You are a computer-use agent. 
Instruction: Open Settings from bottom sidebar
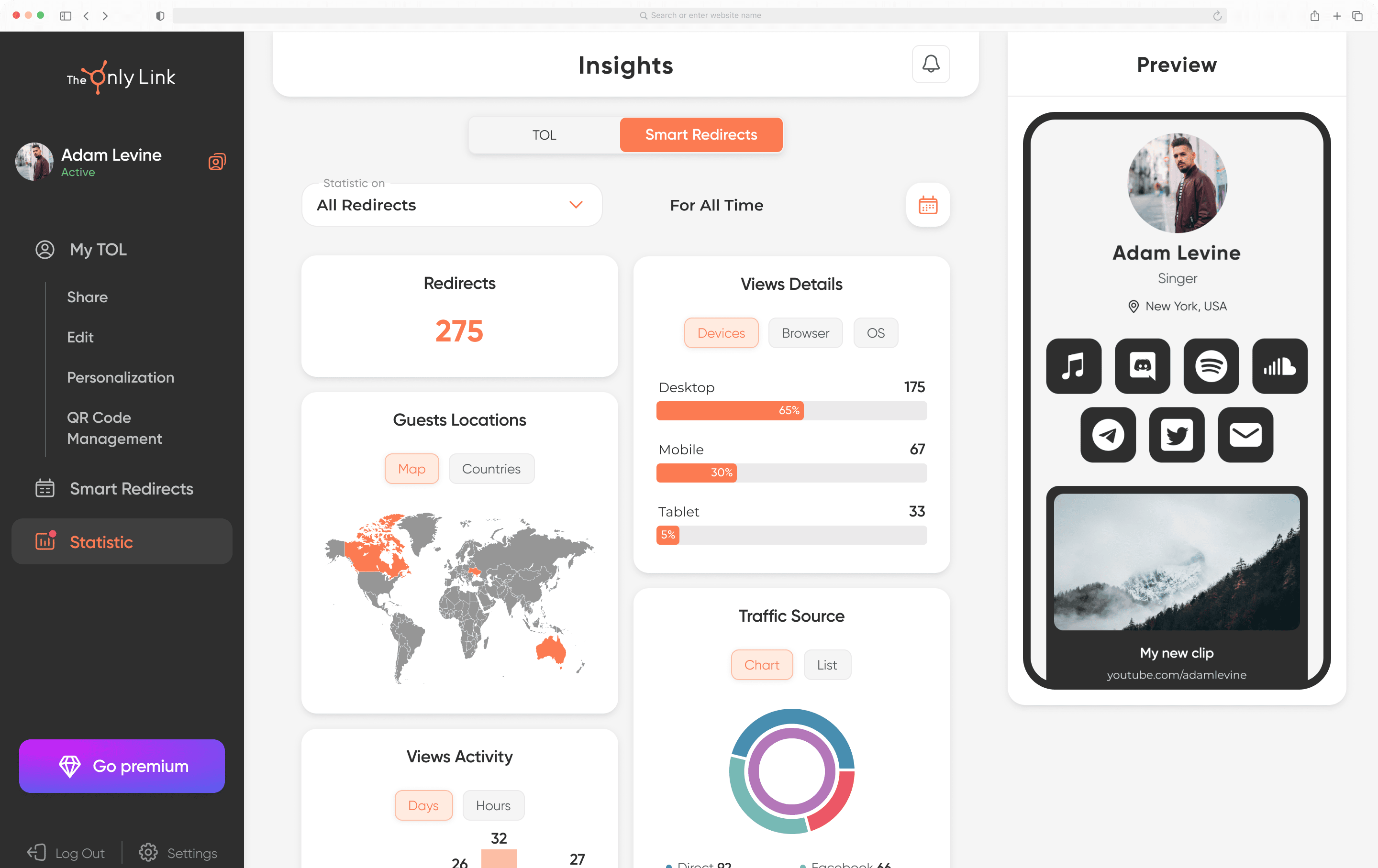pyautogui.click(x=180, y=853)
